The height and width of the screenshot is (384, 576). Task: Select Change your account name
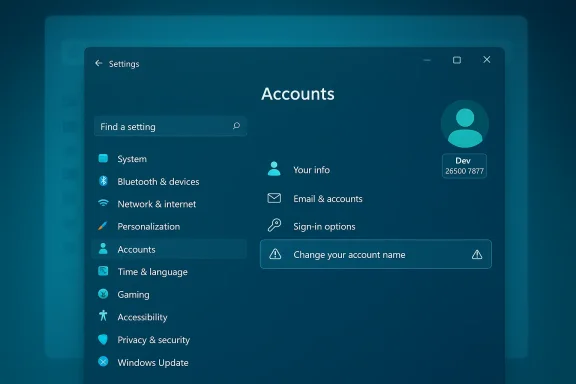tap(376, 254)
